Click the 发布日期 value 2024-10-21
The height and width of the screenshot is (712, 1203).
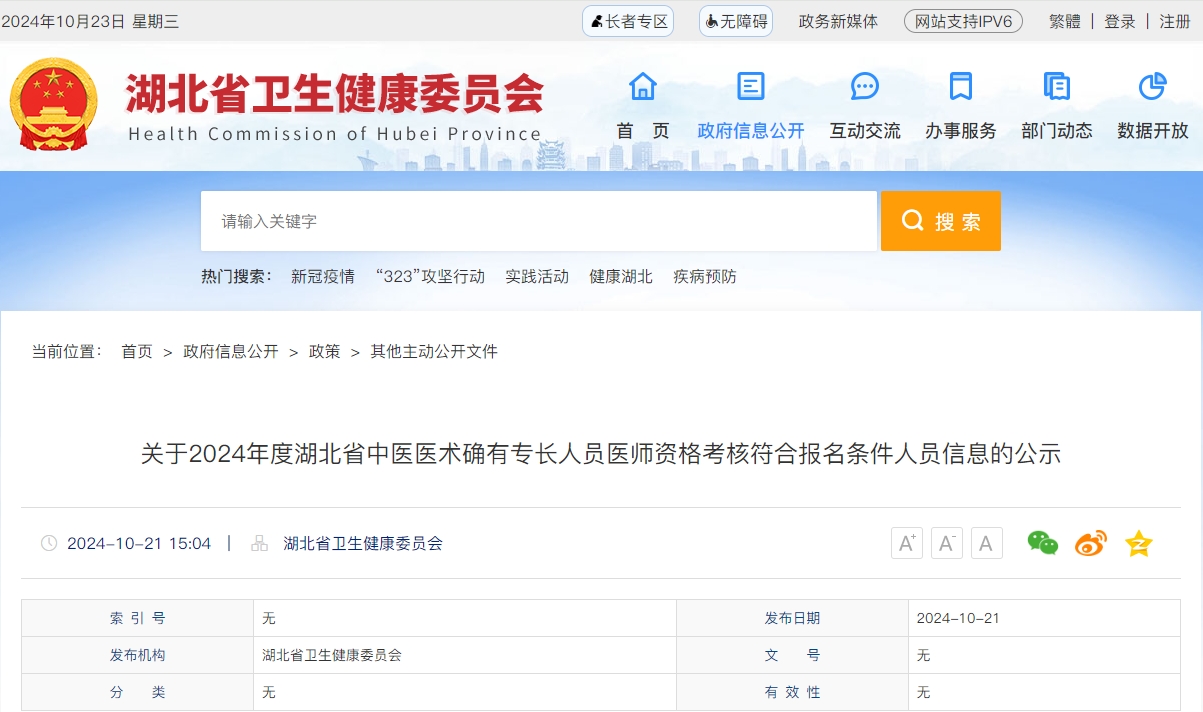tap(958, 619)
